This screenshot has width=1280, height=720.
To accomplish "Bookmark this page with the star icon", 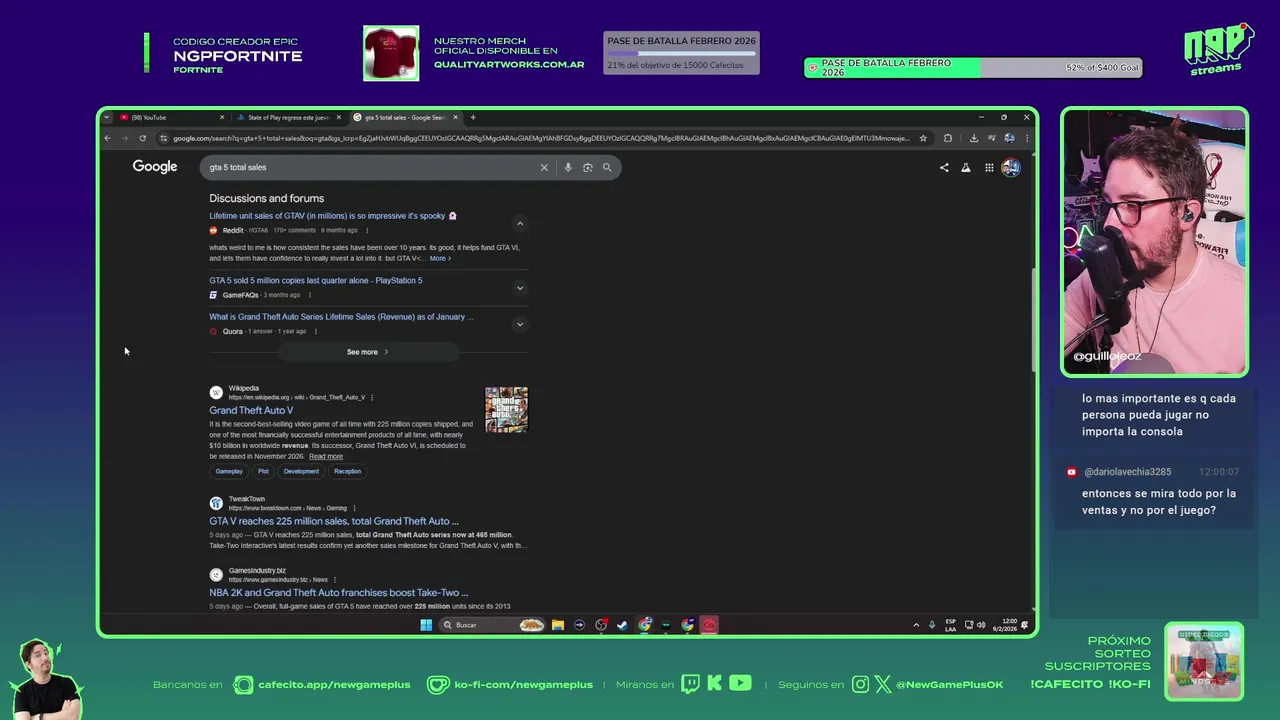I will coord(923,138).
